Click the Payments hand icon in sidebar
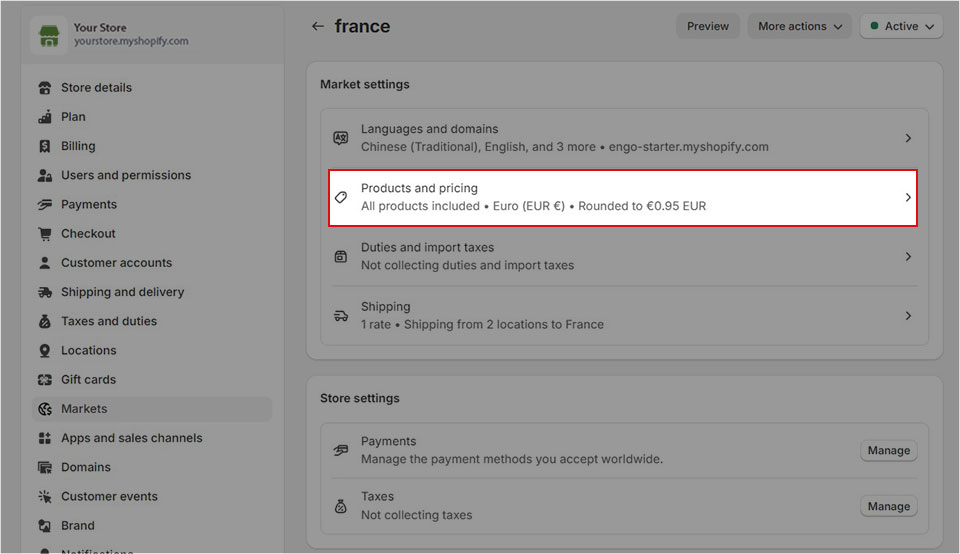The width and height of the screenshot is (960, 554). pos(45,204)
